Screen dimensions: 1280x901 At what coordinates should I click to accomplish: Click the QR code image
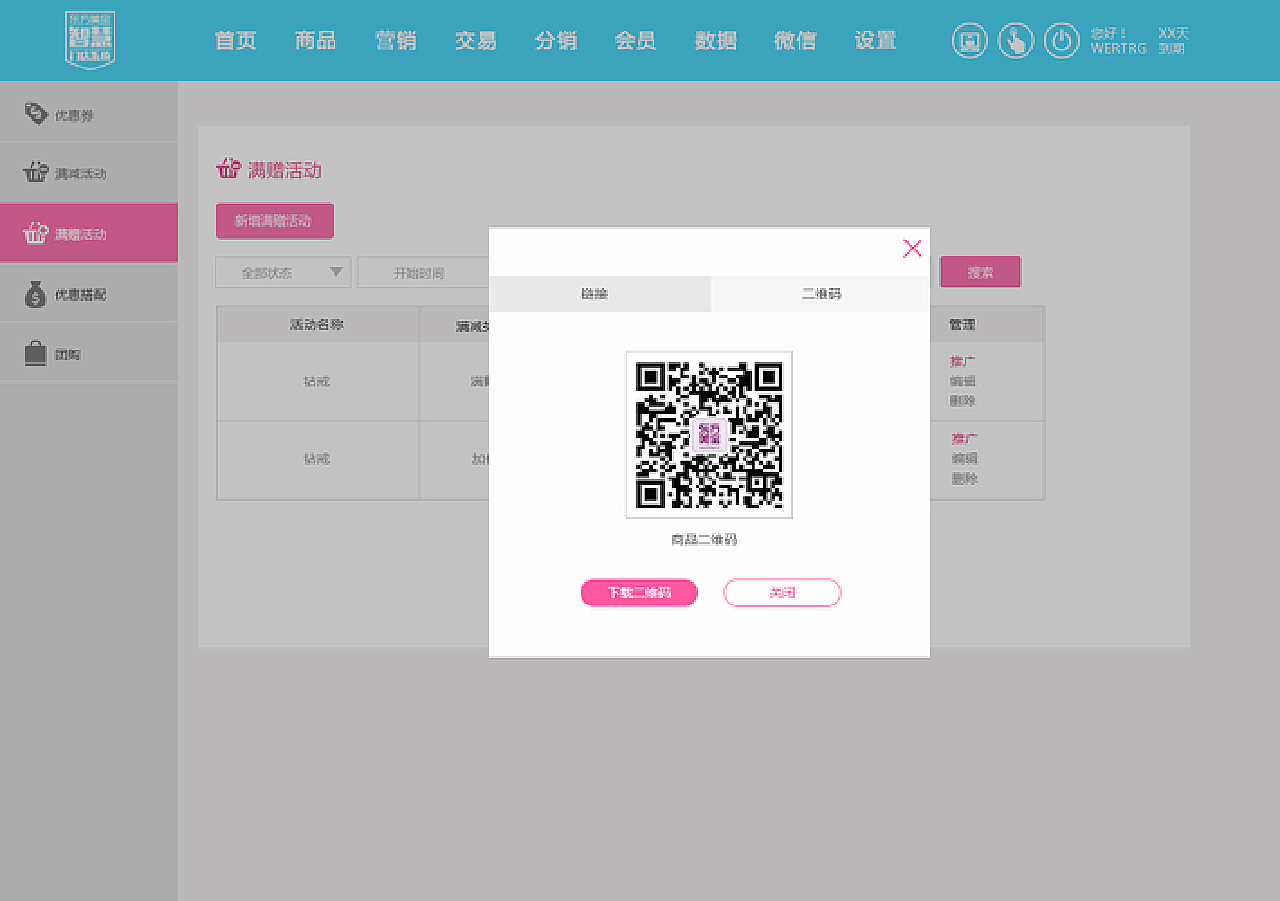point(709,435)
